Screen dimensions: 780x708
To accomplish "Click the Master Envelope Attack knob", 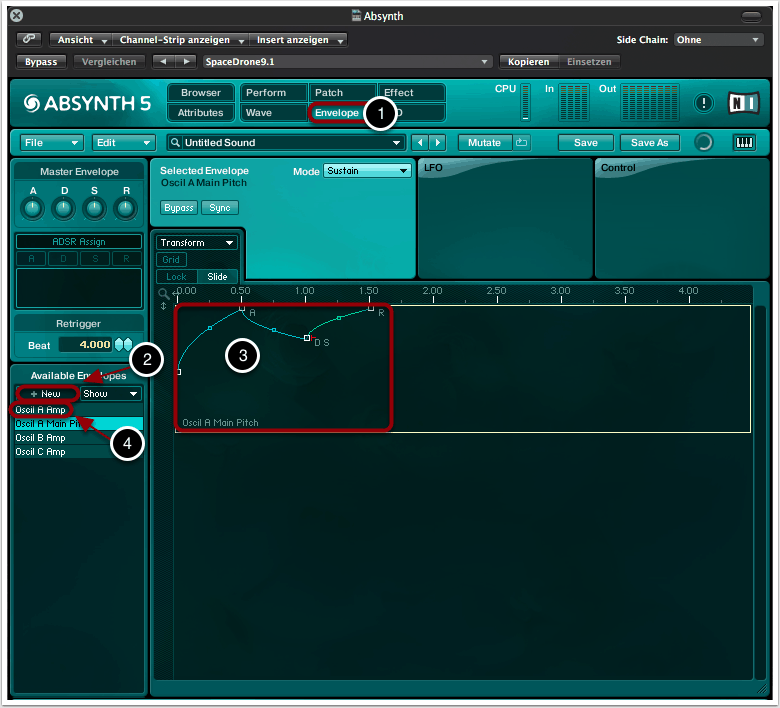I will coord(33,209).
